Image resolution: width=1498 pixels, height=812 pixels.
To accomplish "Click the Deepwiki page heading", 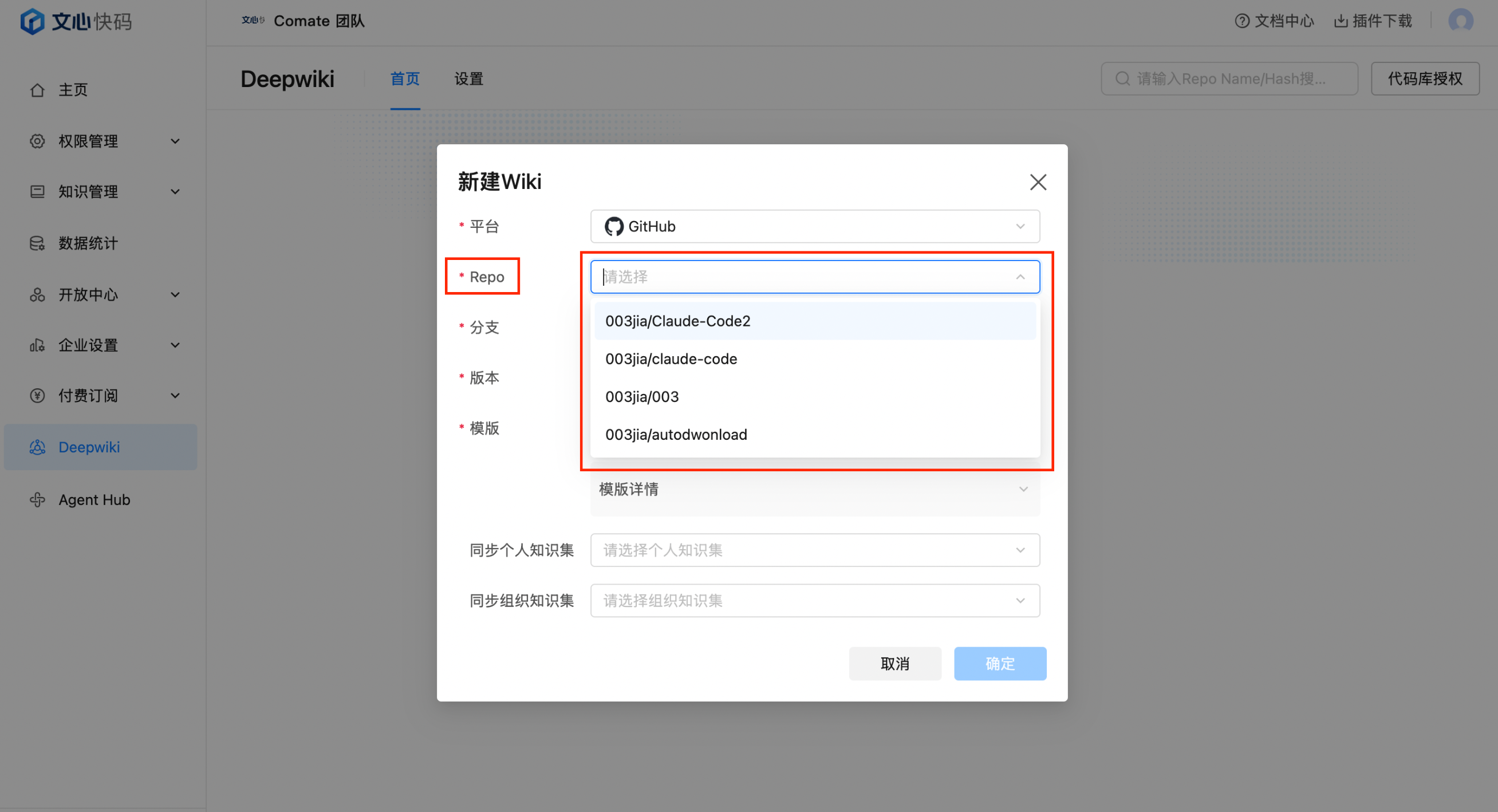I will pos(287,79).
